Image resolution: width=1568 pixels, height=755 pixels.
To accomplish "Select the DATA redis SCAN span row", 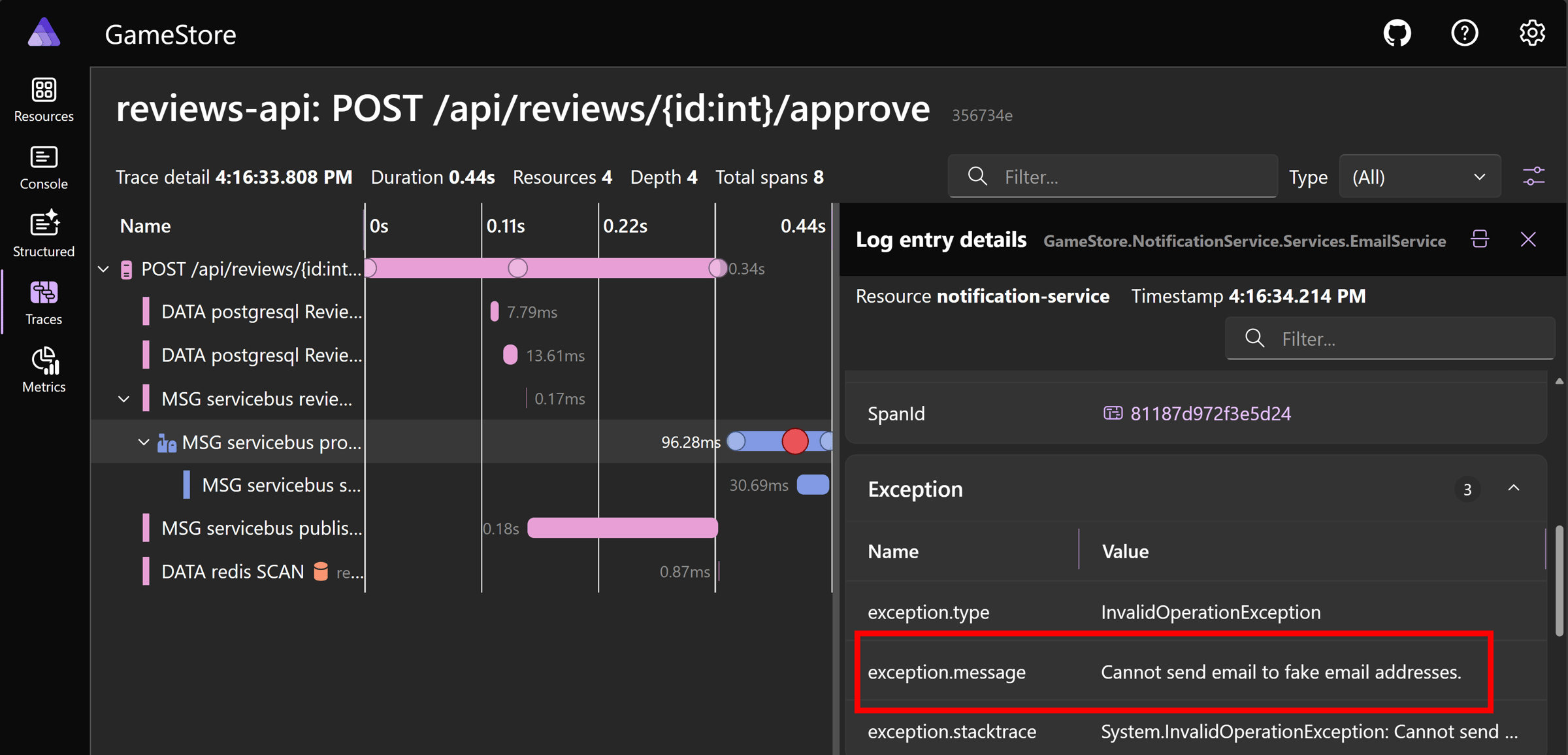I will [x=233, y=572].
